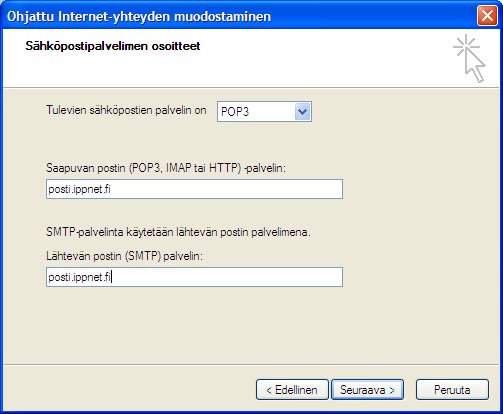The image size is (503, 414).
Task: Click the Ohjattu Internet-yhteyden muodostaminen title bar
Action: pyautogui.click(x=139, y=16)
